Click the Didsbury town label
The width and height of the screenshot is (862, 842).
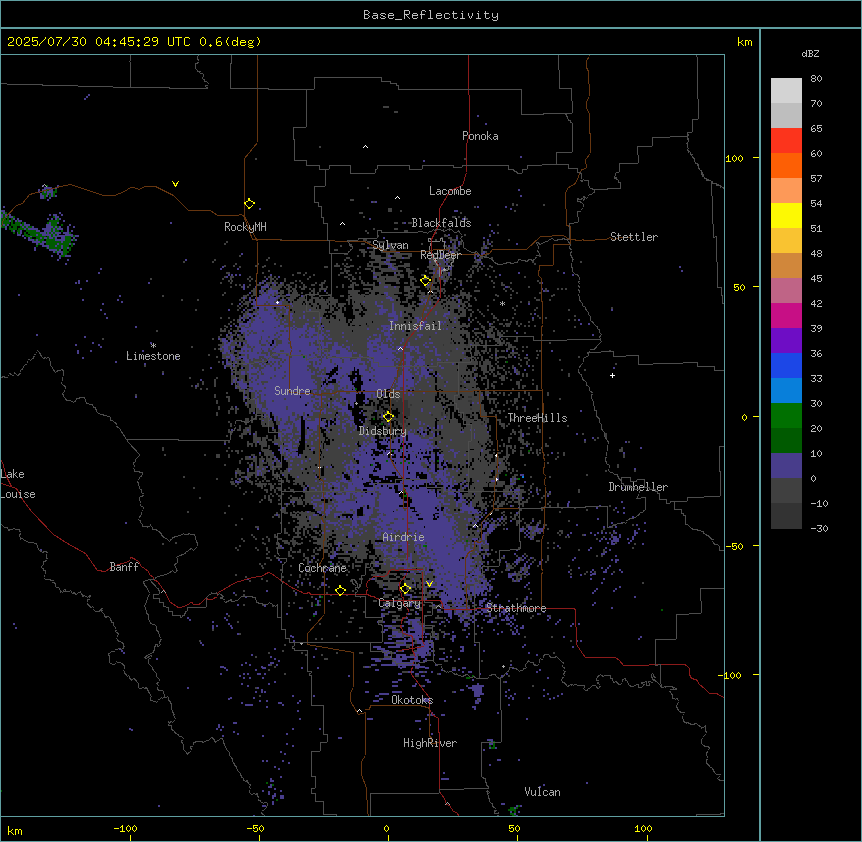pos(383,431)
